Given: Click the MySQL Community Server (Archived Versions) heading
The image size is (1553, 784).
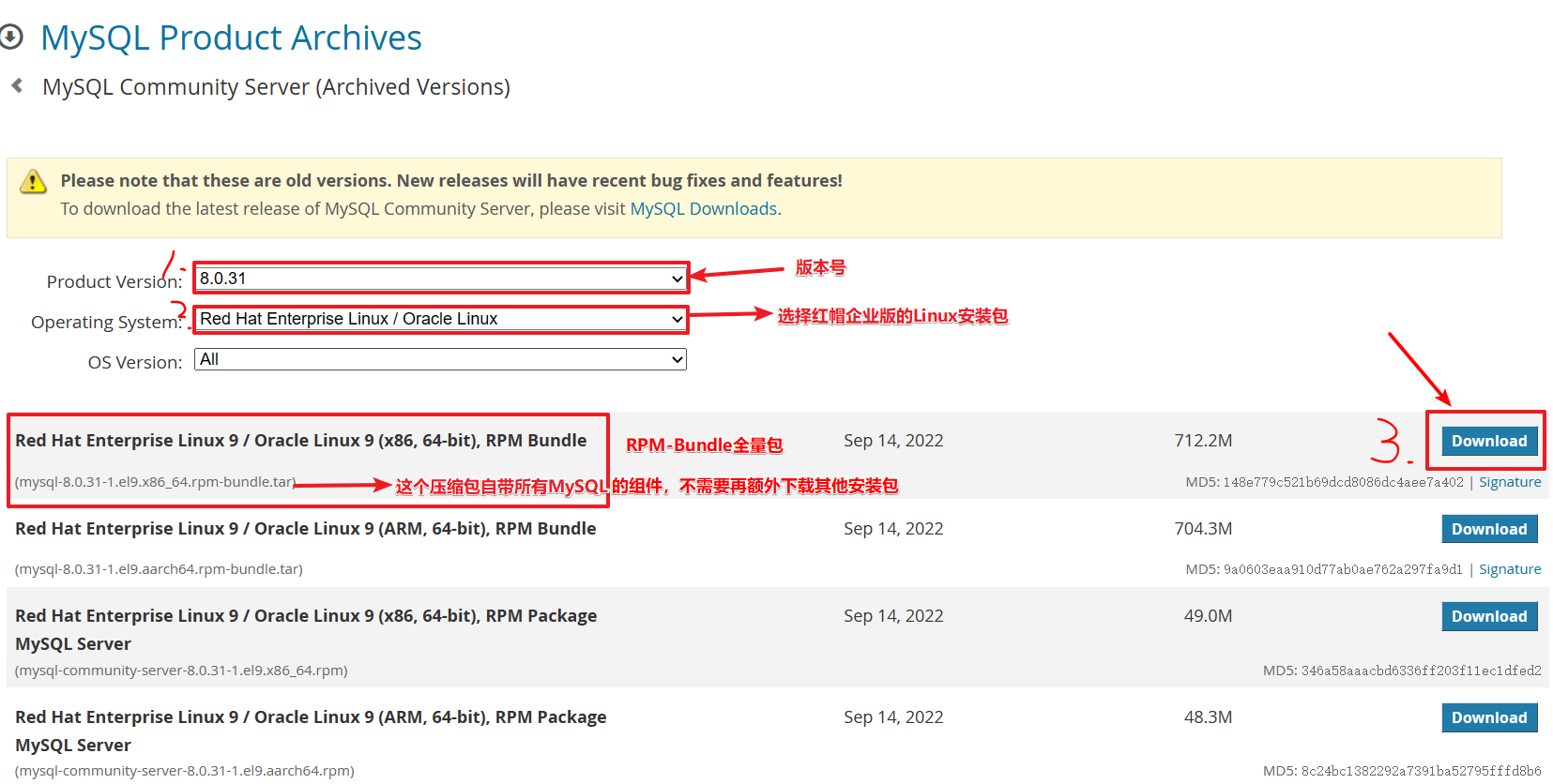Looking at the screenshot, I should point(276,86).
